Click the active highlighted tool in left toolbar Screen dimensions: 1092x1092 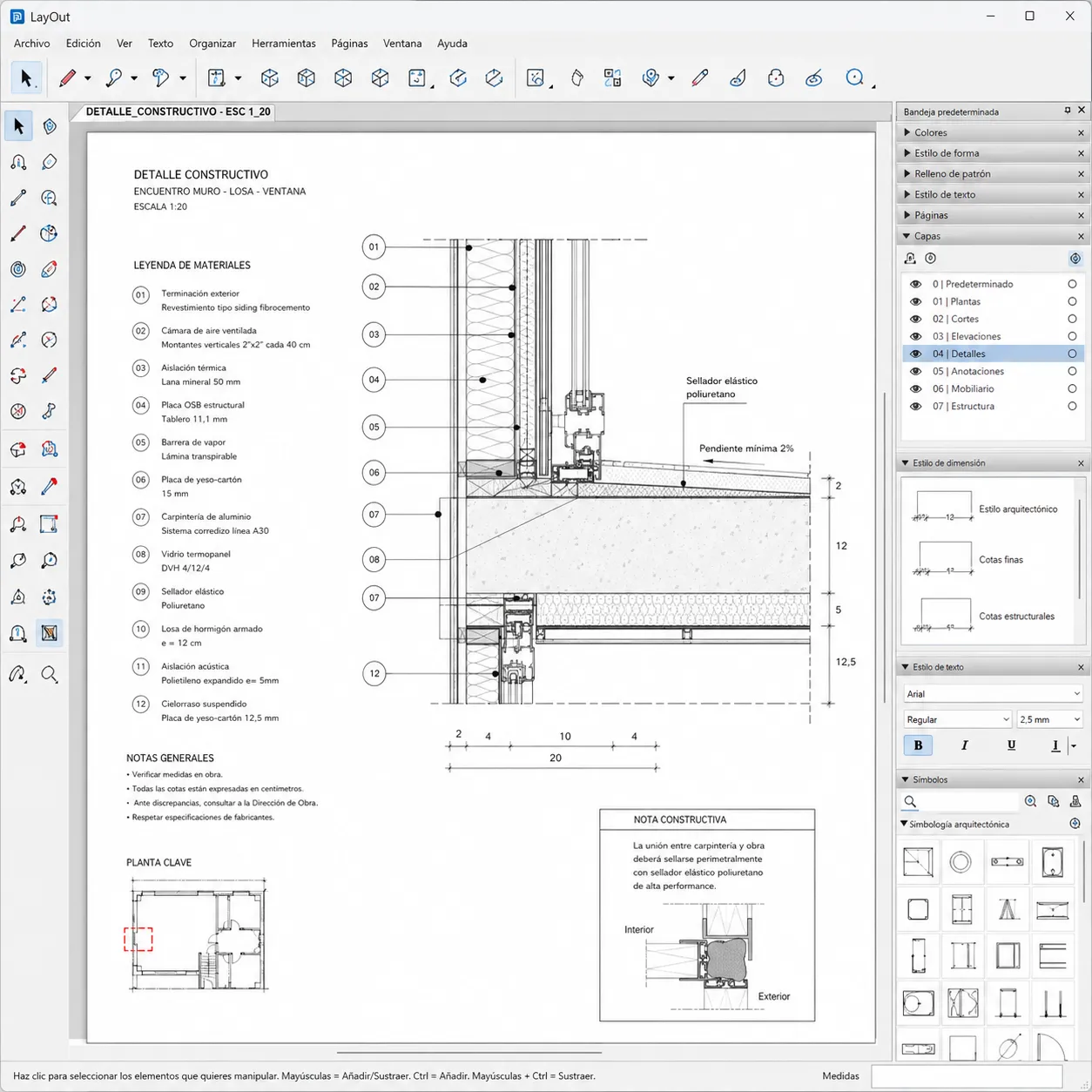[50, 633]
